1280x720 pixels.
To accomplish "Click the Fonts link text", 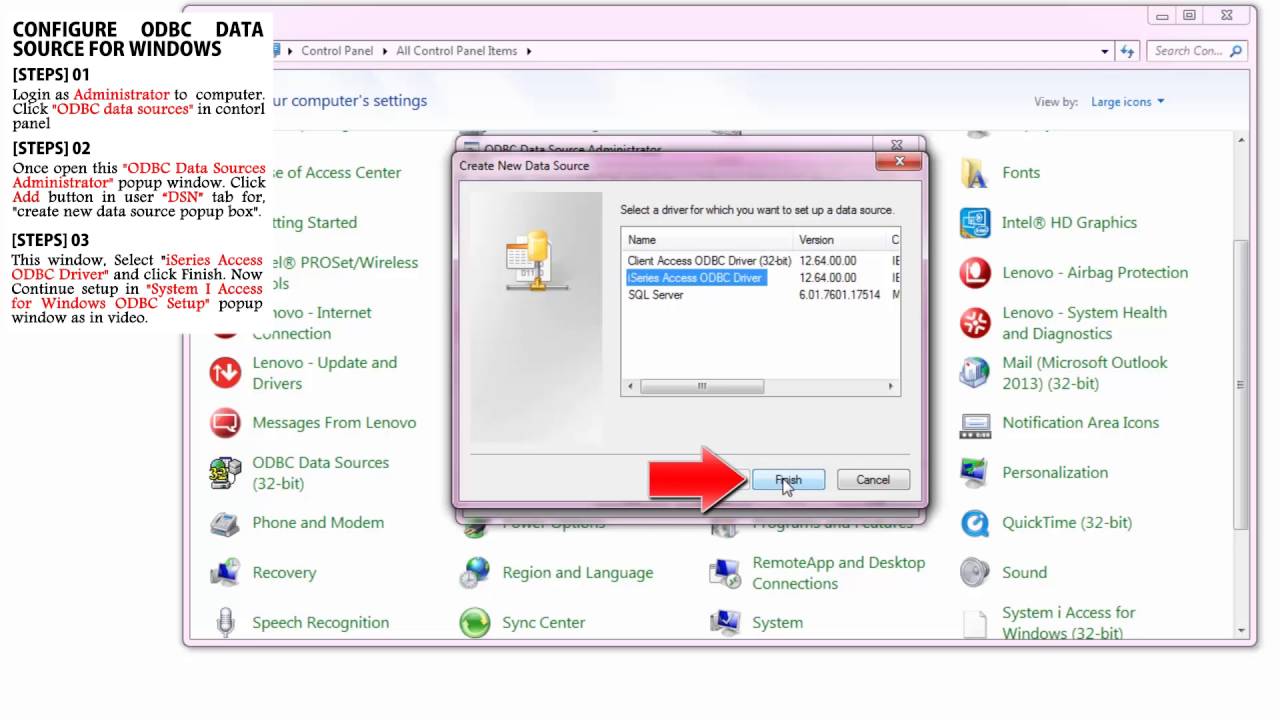I will (x=1021, y=173).
